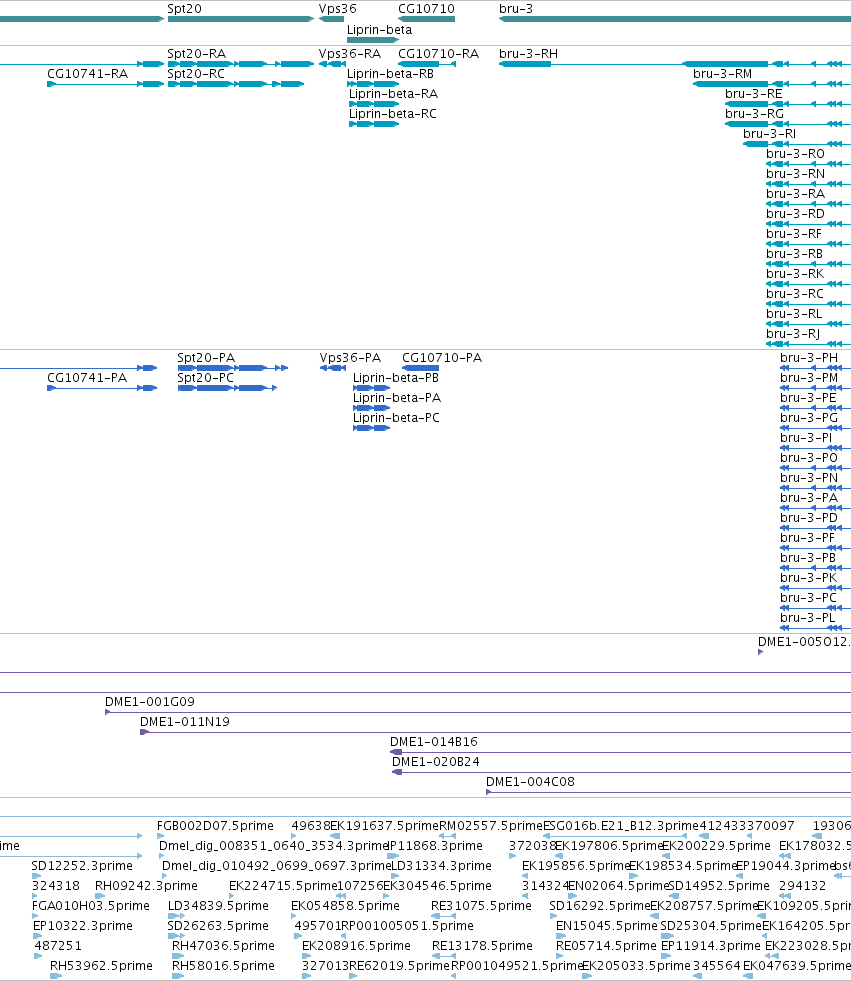Image resolution: width=851 pixels, height=981 pixels.
Task: Click protein CG10710-PA
Action: pyautogui.click(x=420, y=368)
